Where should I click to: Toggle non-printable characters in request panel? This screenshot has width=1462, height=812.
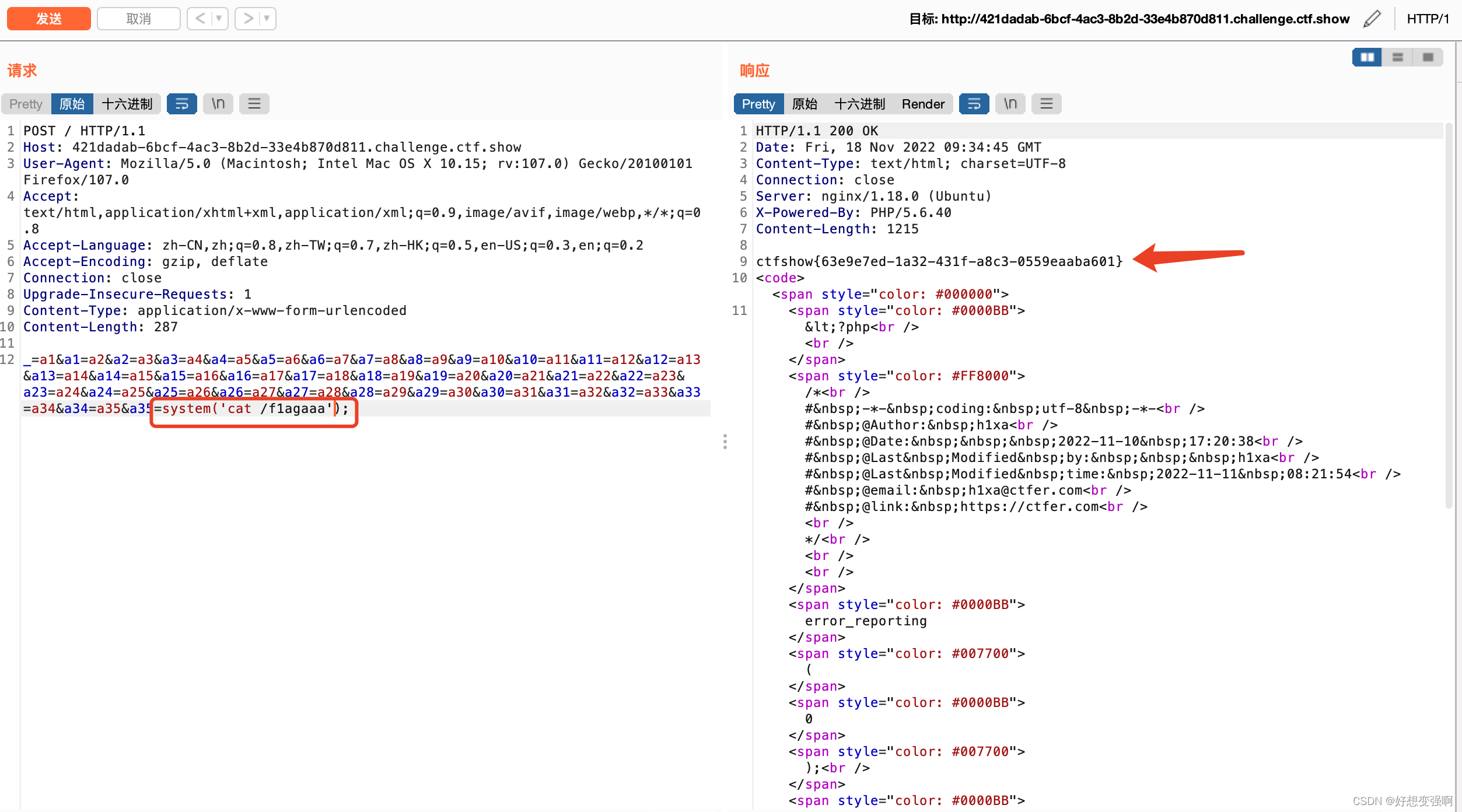pos(218,104)
